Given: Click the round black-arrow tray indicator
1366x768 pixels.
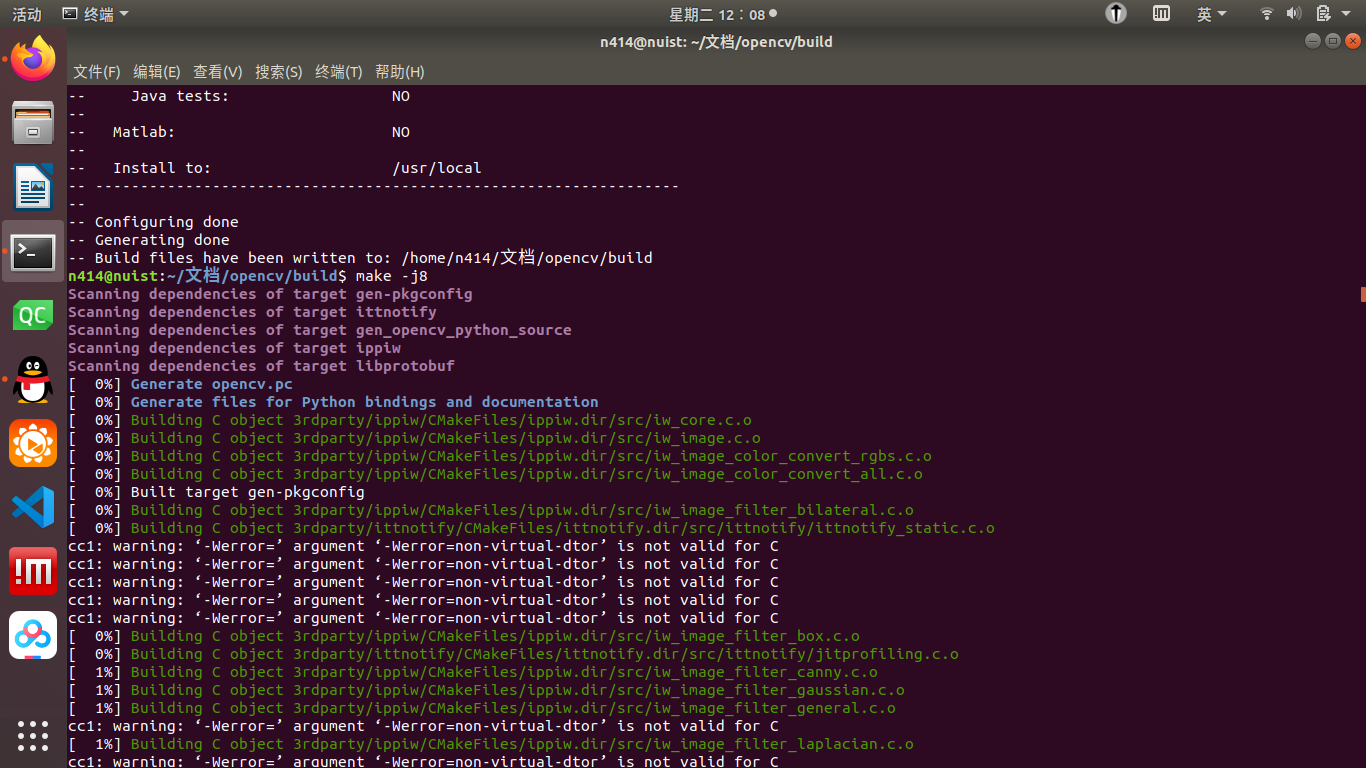Looking at the screenshot, I should 1116,14.
